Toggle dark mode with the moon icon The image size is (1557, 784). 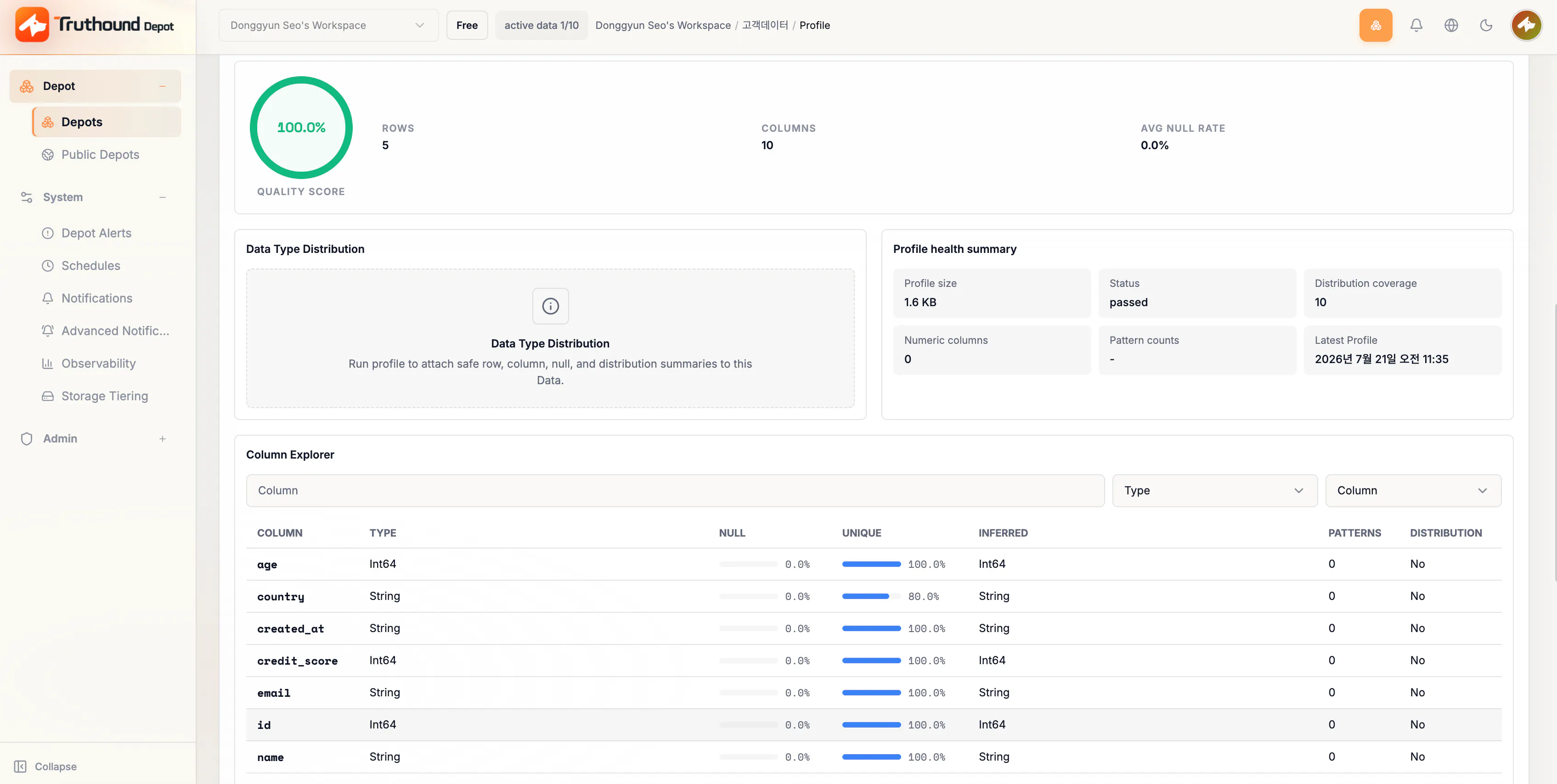click(1486, 25)
